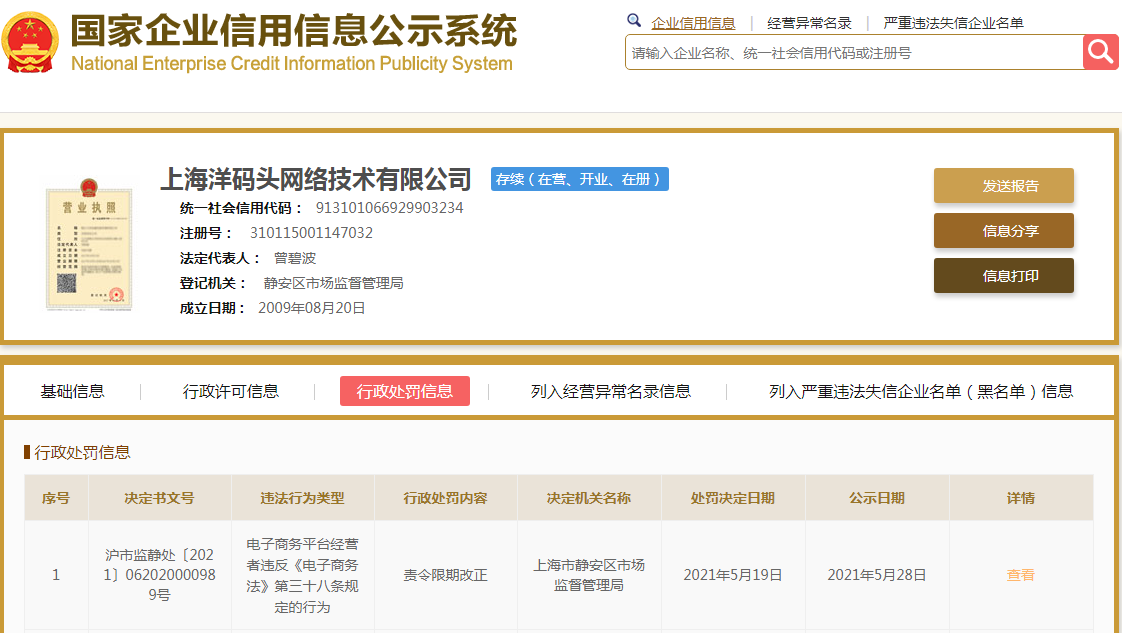Image resolution: width=1122 pixels, height=633 pixels.
Task: Click the 信息分享 button
Action: coord(1003,231)
